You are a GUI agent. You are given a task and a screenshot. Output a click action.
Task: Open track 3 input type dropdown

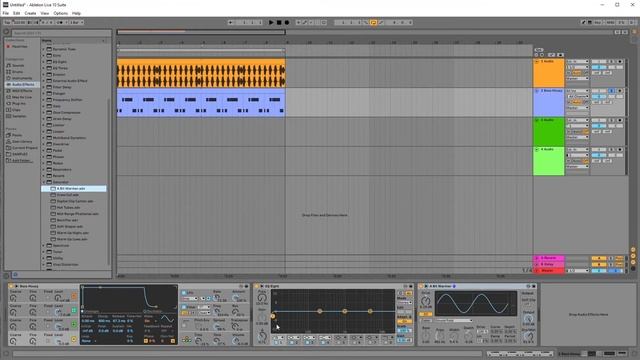pos(578,120)
